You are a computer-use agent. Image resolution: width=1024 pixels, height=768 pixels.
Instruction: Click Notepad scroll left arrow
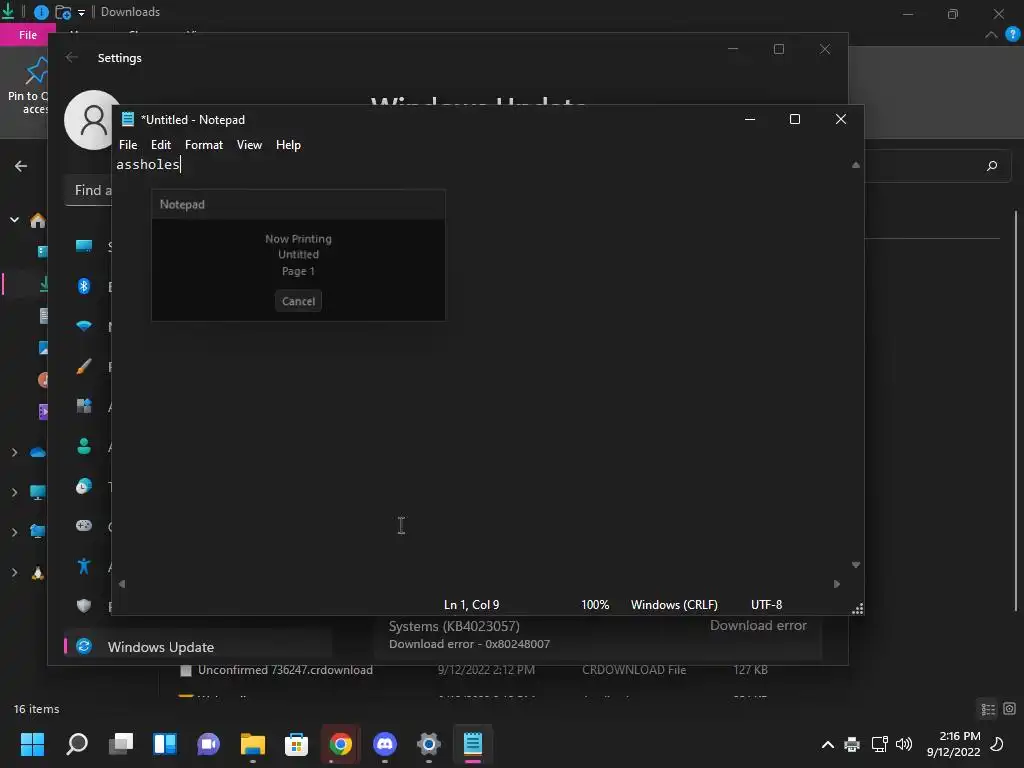(x=121, y=584)
